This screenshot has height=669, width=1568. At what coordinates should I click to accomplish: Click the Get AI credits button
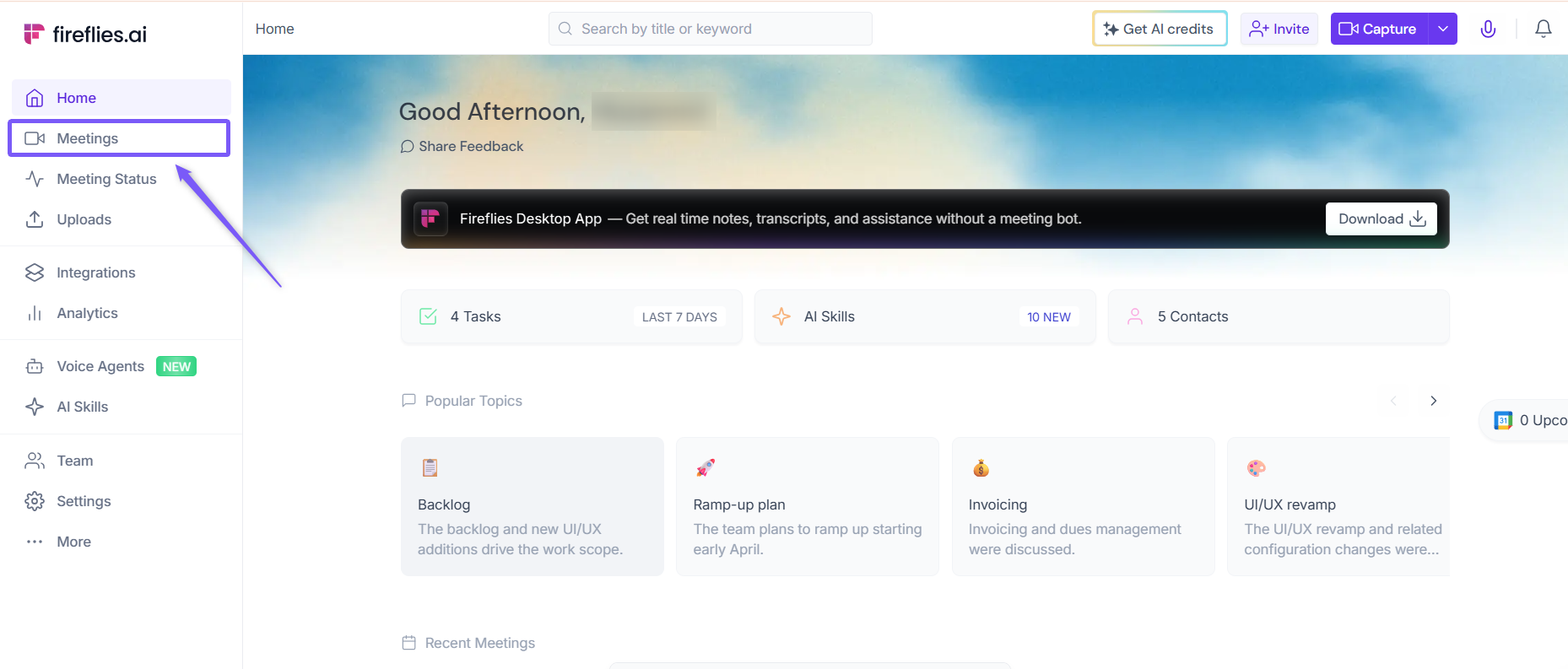pyautogui.click(x=1160, y=29)
